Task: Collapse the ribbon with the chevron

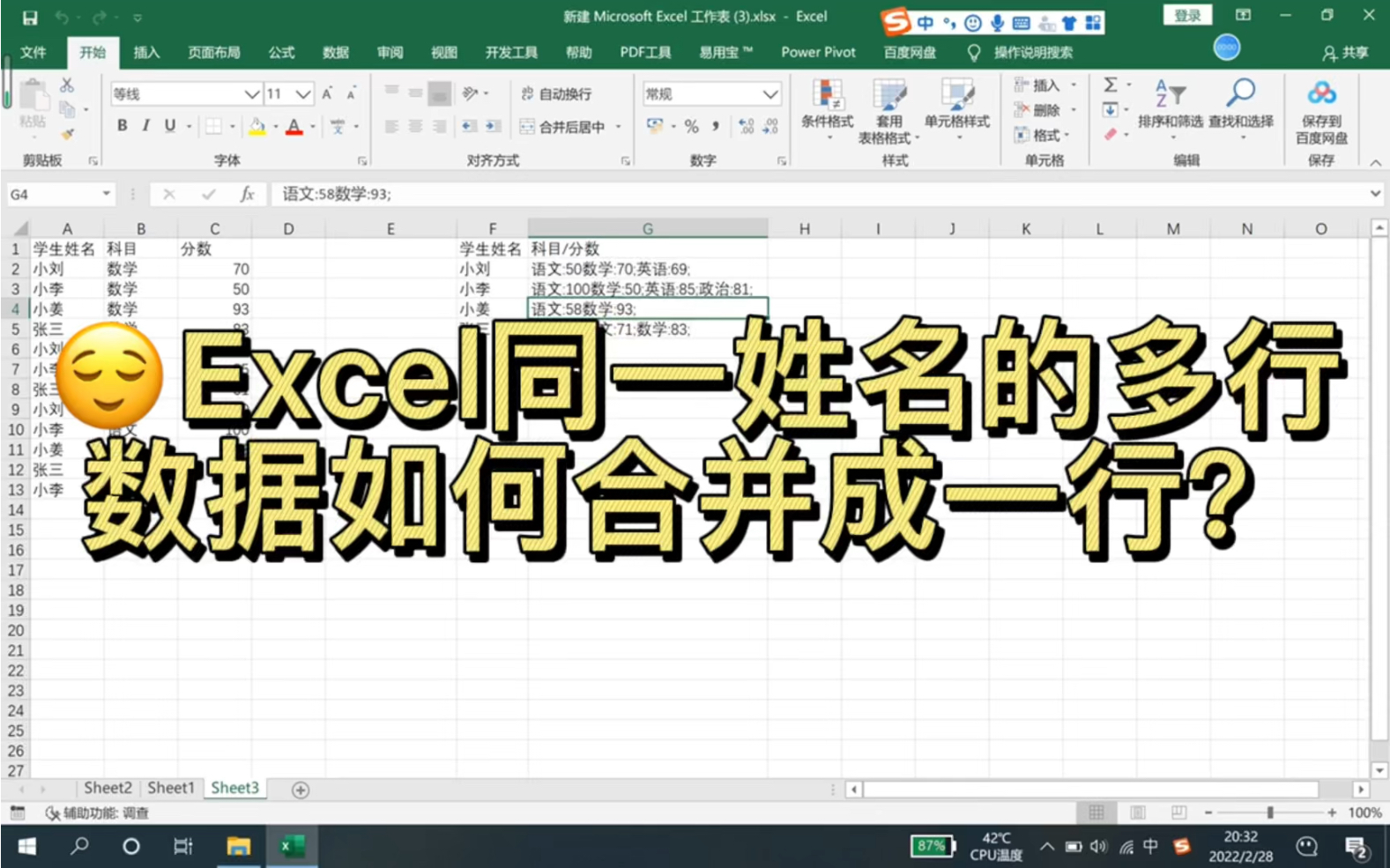Action: [x=1375, y=162]
